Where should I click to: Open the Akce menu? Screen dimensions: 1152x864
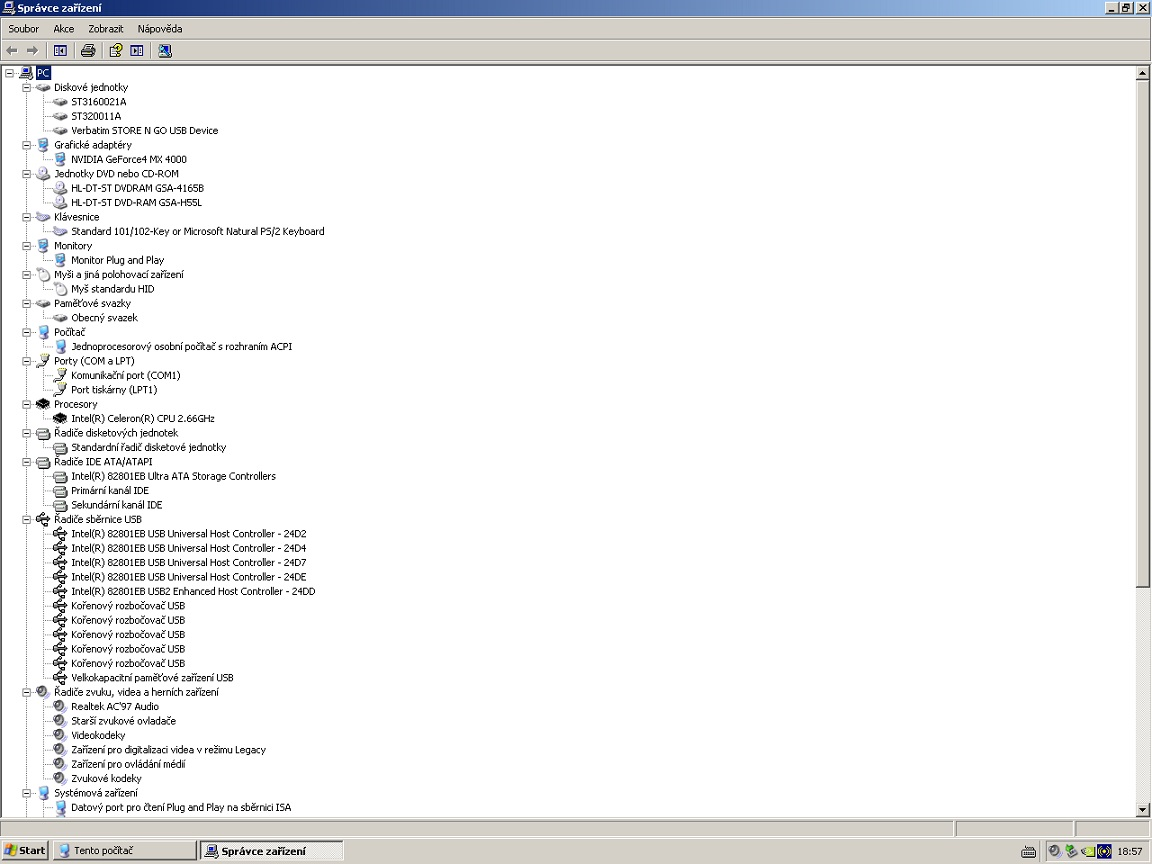pos(63,29)
